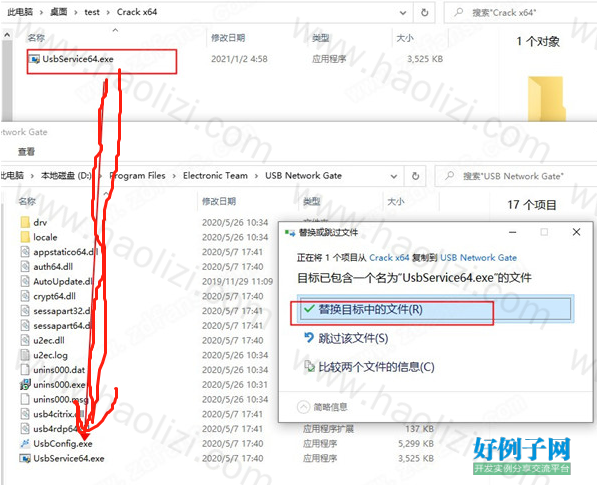
Task: Sort by 名称 column in USB Network Gate window
Action: [x=27, y=201]
